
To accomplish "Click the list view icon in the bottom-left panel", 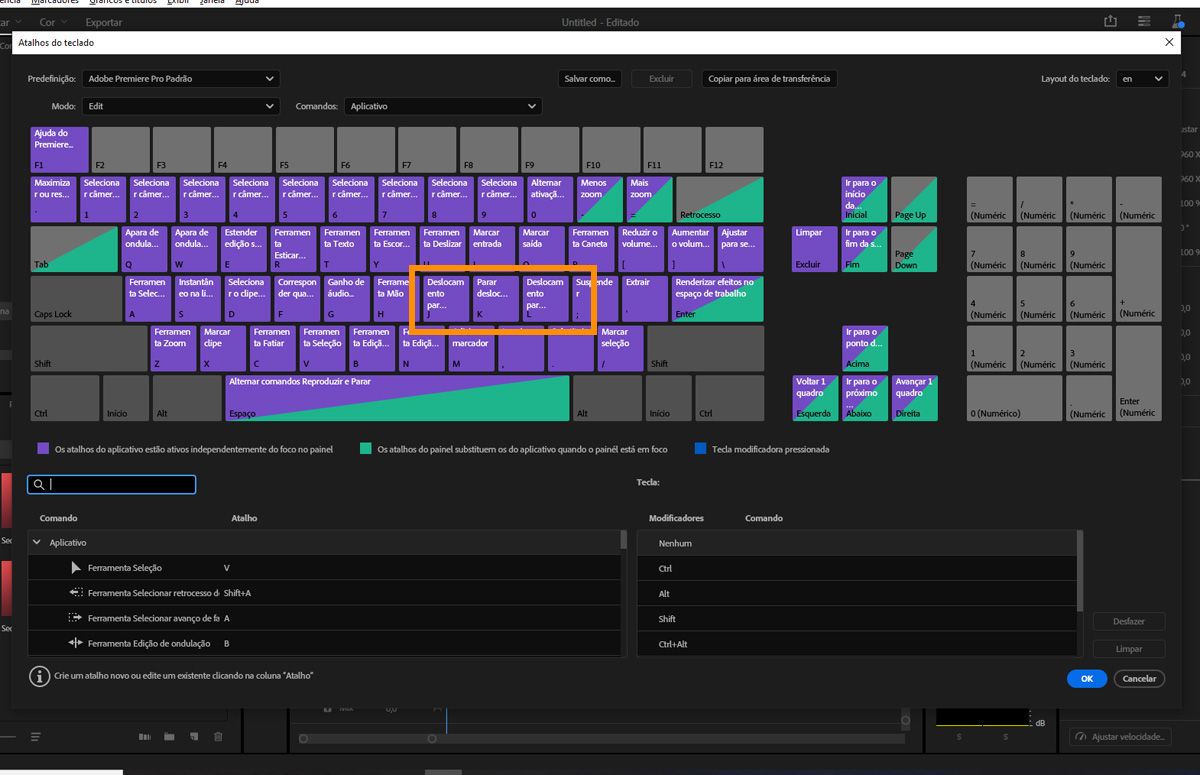I will point(36,737).
